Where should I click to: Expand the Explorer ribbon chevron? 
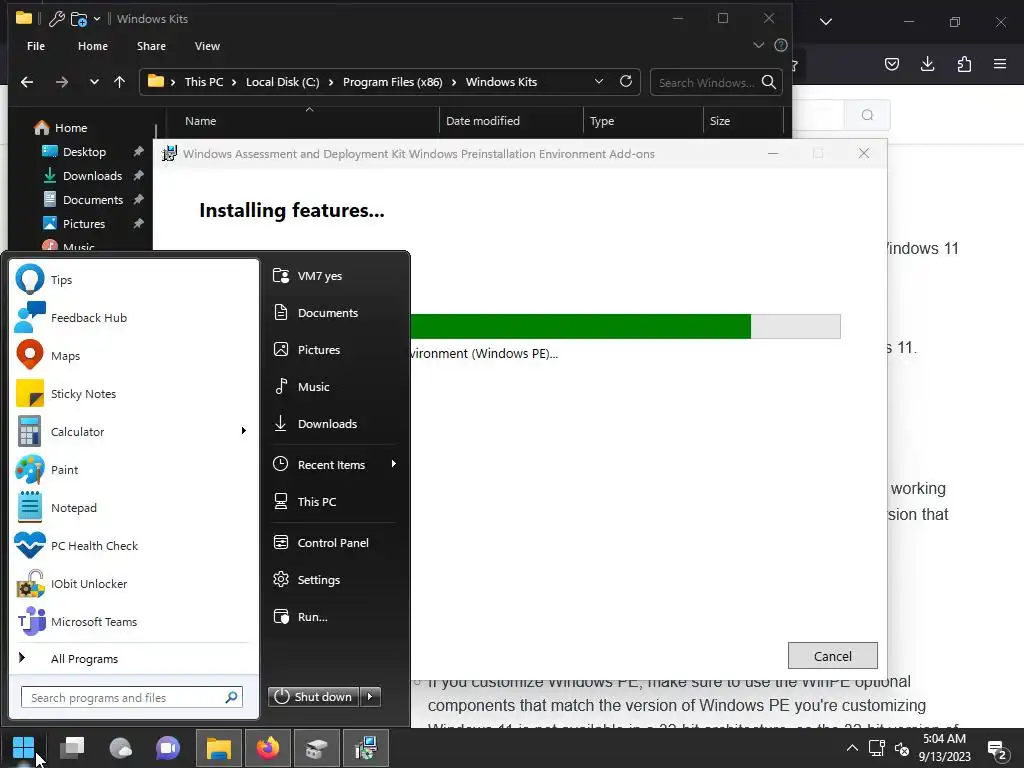[x=758, y=45]
